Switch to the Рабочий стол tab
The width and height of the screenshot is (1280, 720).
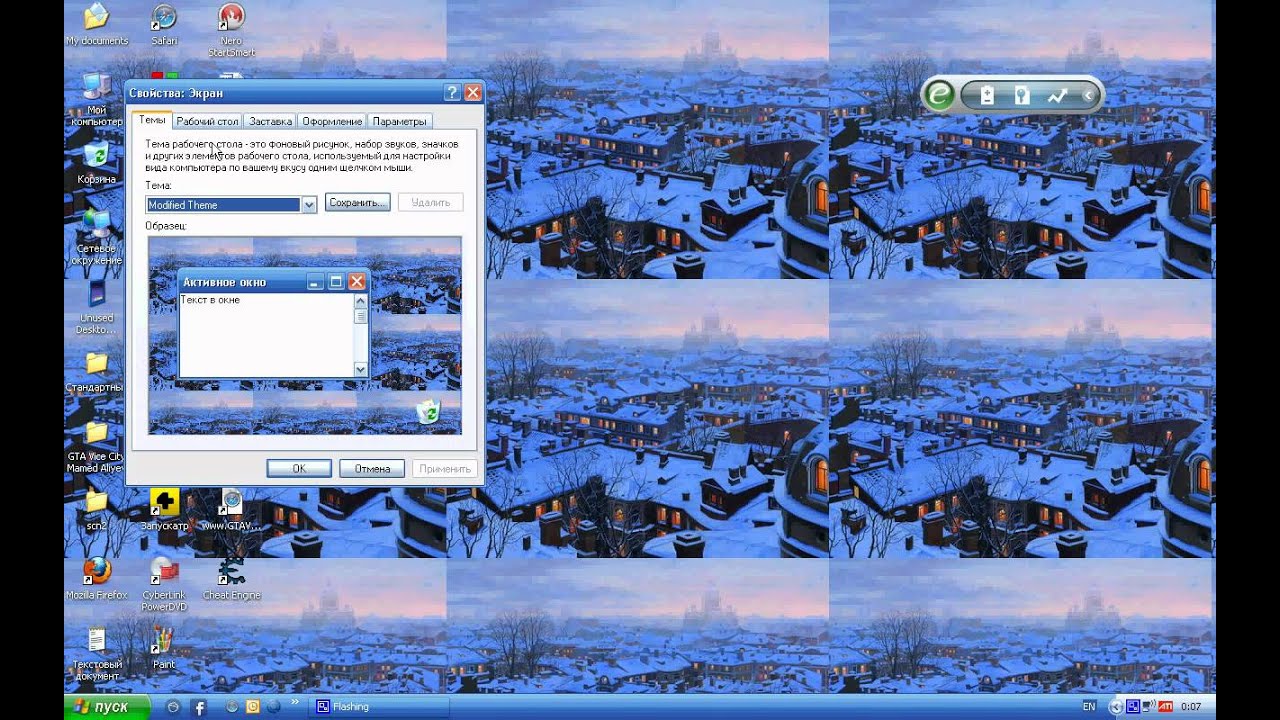[208, 121]
